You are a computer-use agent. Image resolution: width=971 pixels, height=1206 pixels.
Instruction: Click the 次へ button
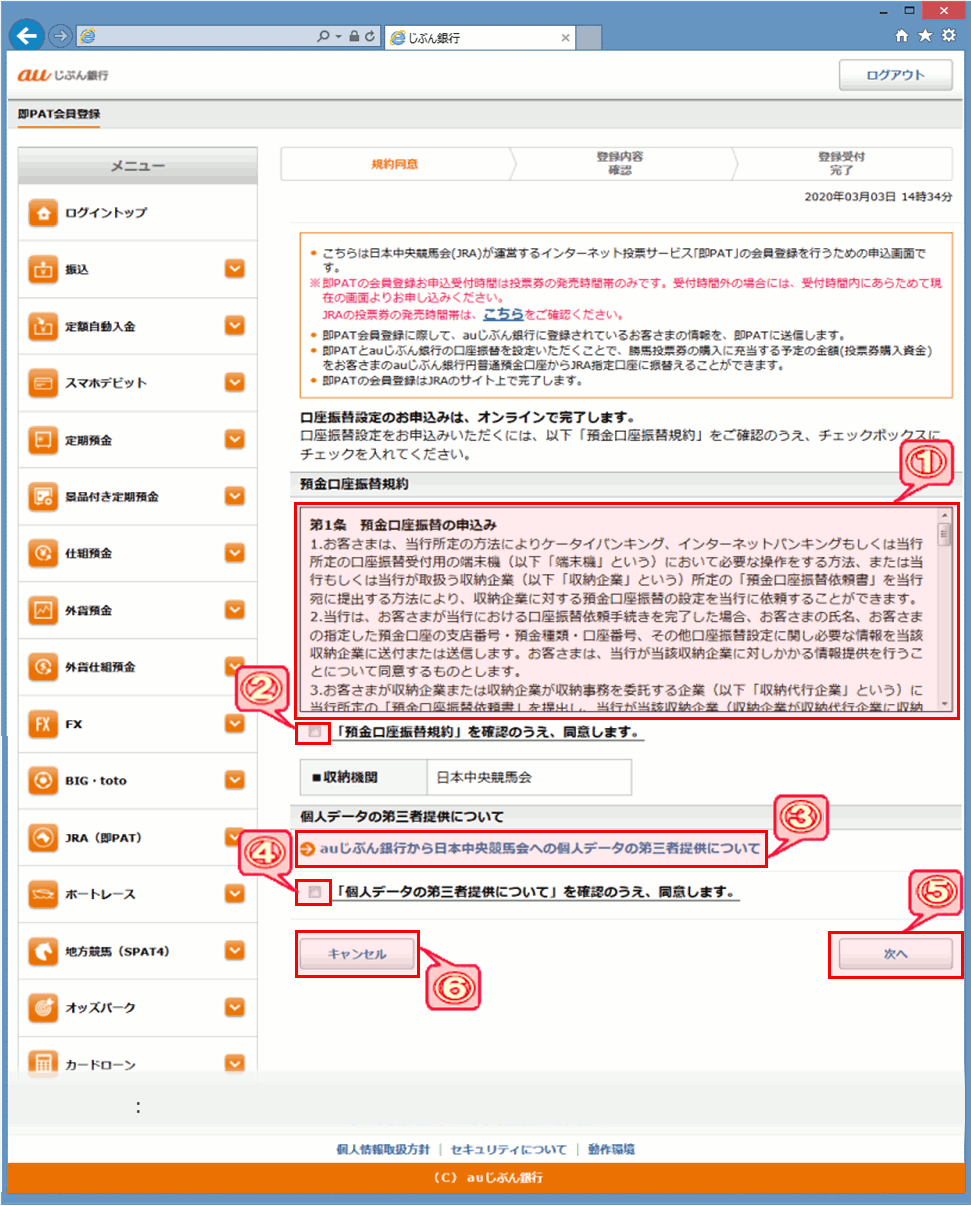[x=896, y=954]
